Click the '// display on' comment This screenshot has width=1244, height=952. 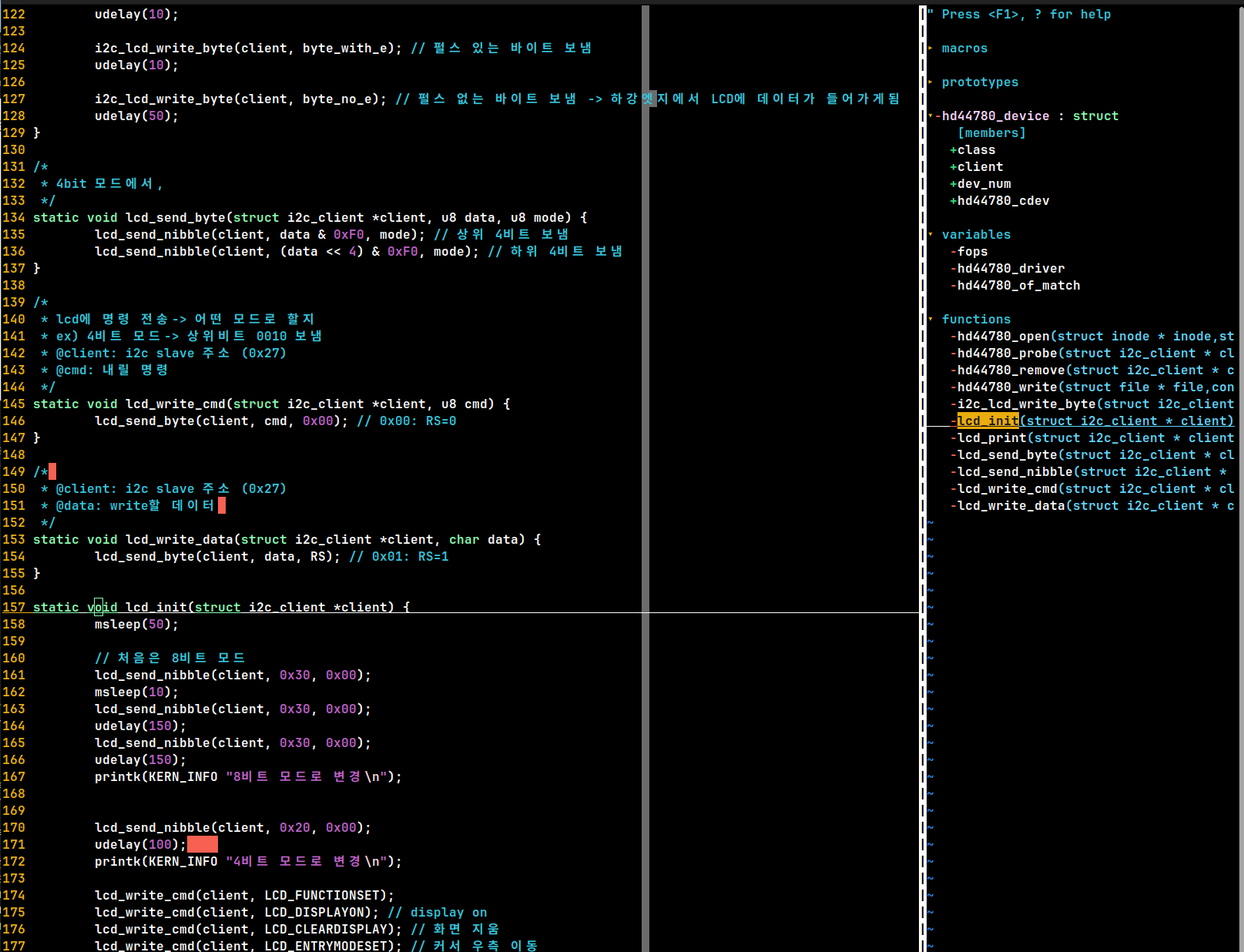(x=437, y=912)
